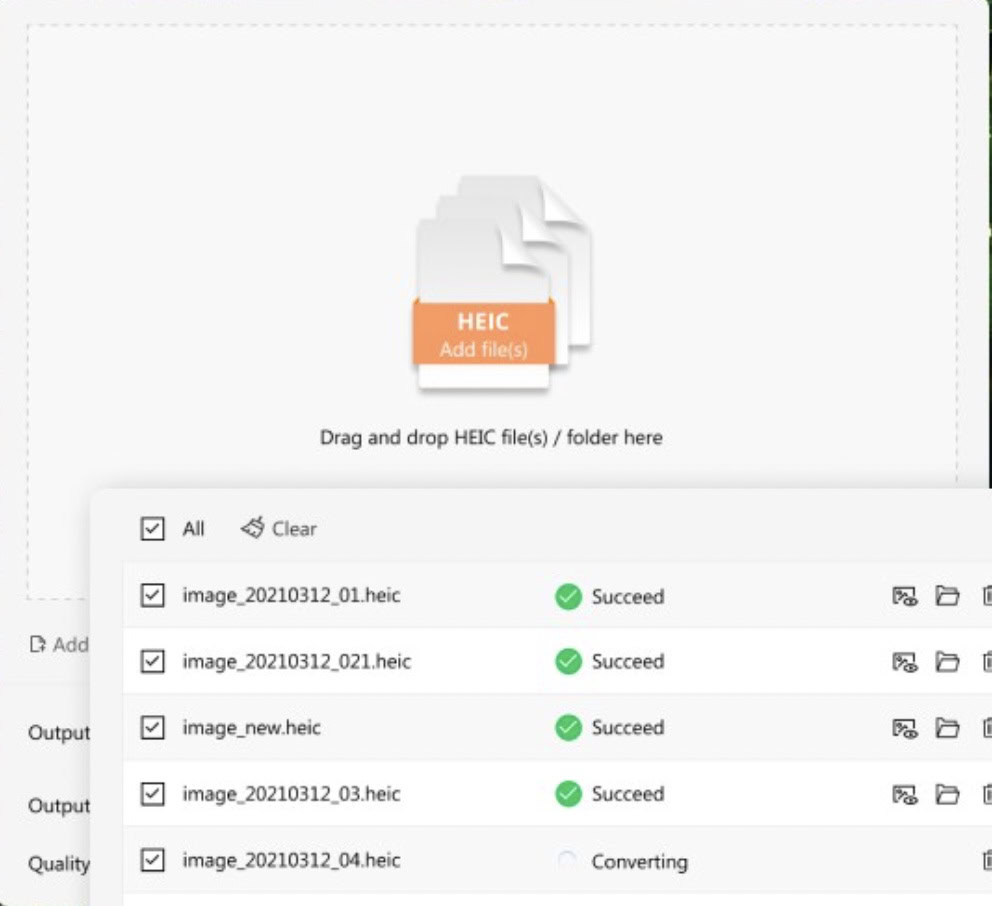The width and height of the screenshot is (992, 906).
Task: Clear the file list
Action: coord(279,529)
